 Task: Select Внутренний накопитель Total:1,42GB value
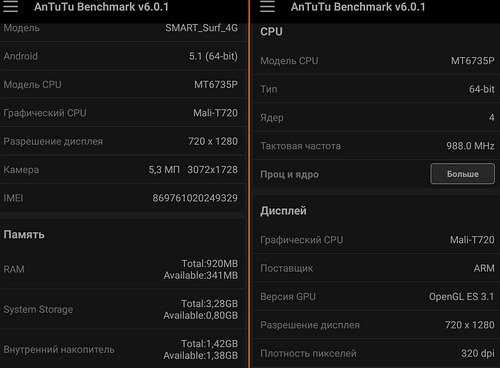209,344
